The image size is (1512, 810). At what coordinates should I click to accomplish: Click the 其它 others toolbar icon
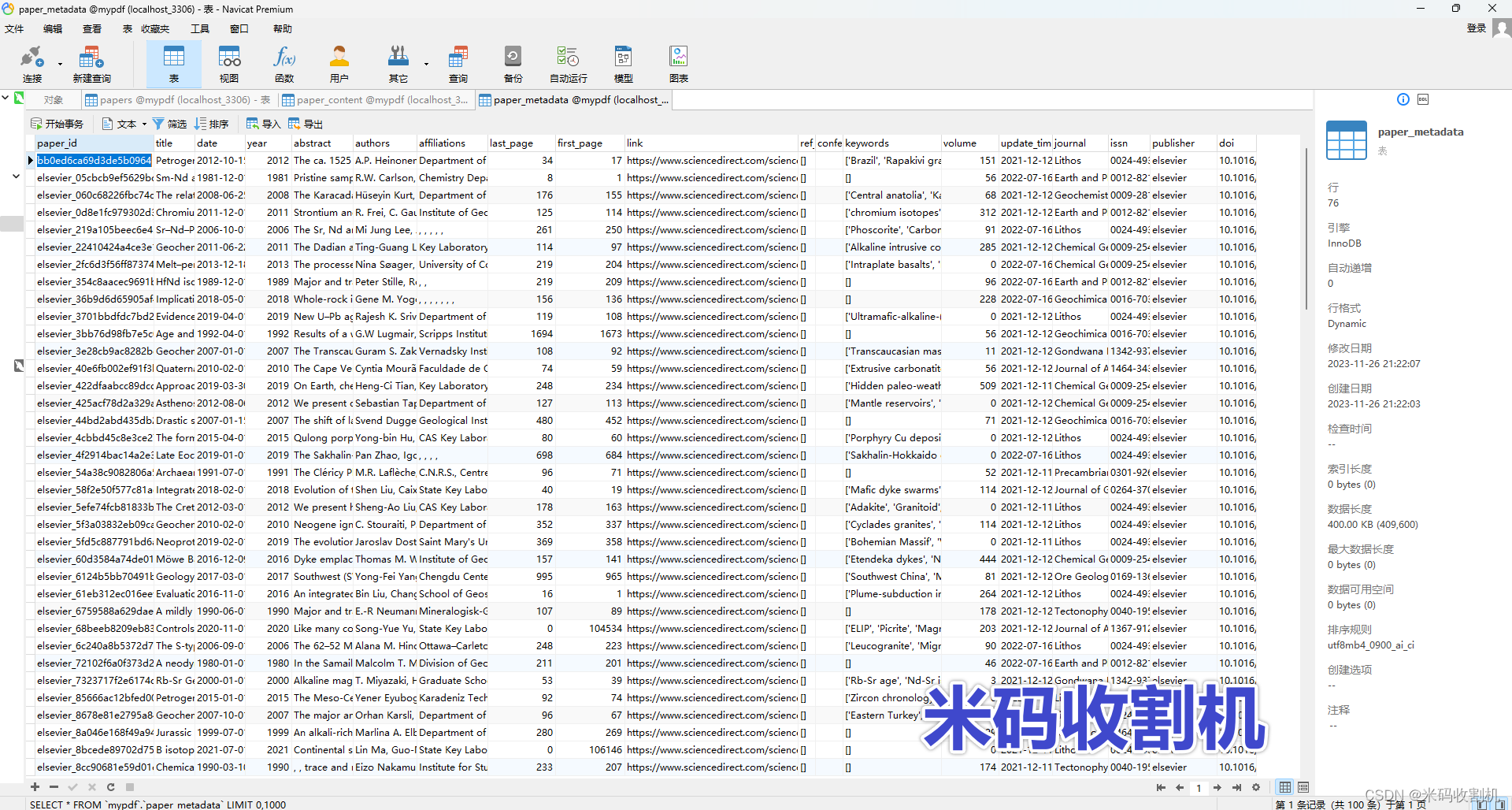pyautogui.click(x=398, y=64)
